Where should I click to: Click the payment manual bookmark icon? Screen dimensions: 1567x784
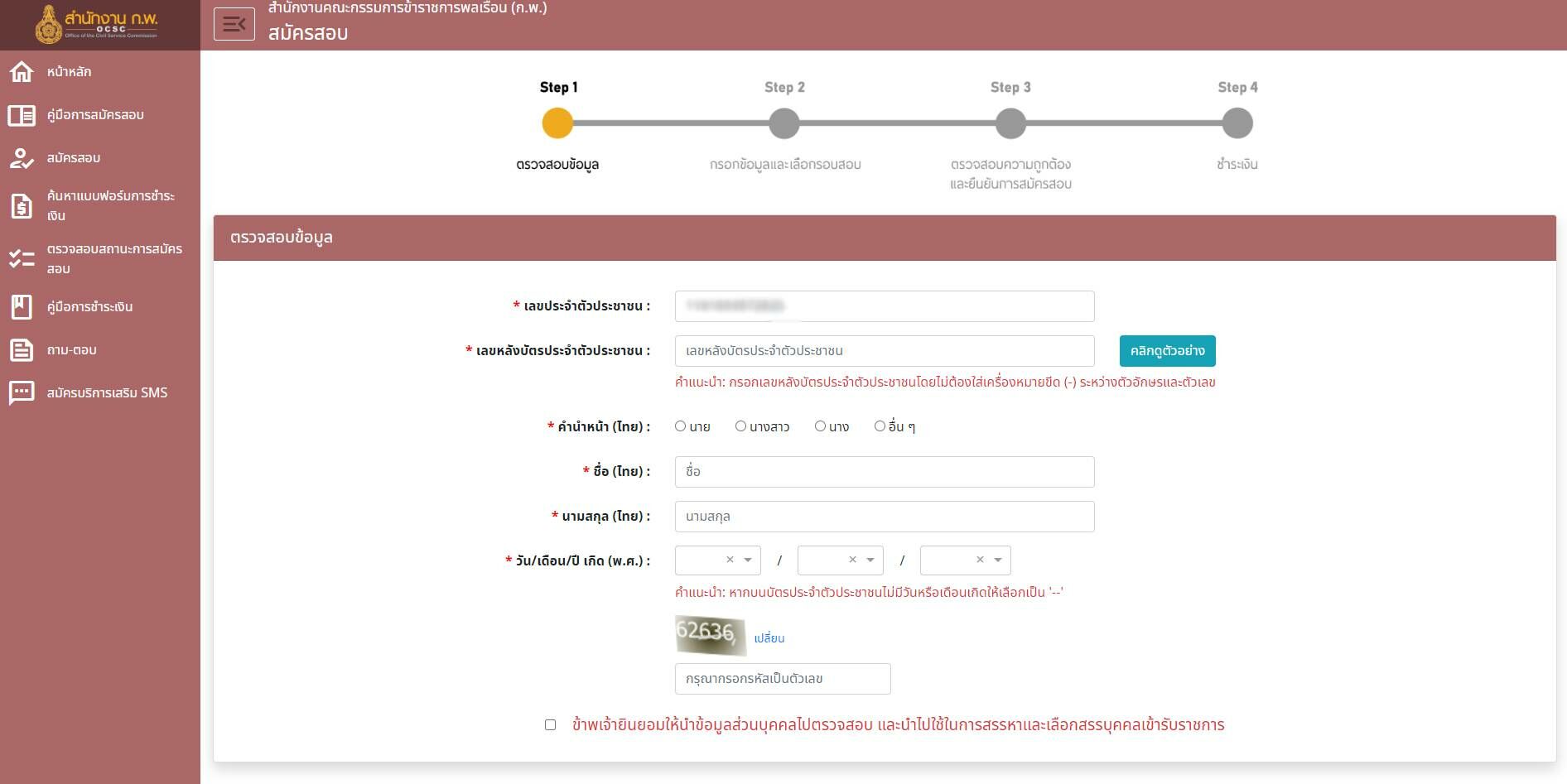pyautogui.click(x=22, y=307)
